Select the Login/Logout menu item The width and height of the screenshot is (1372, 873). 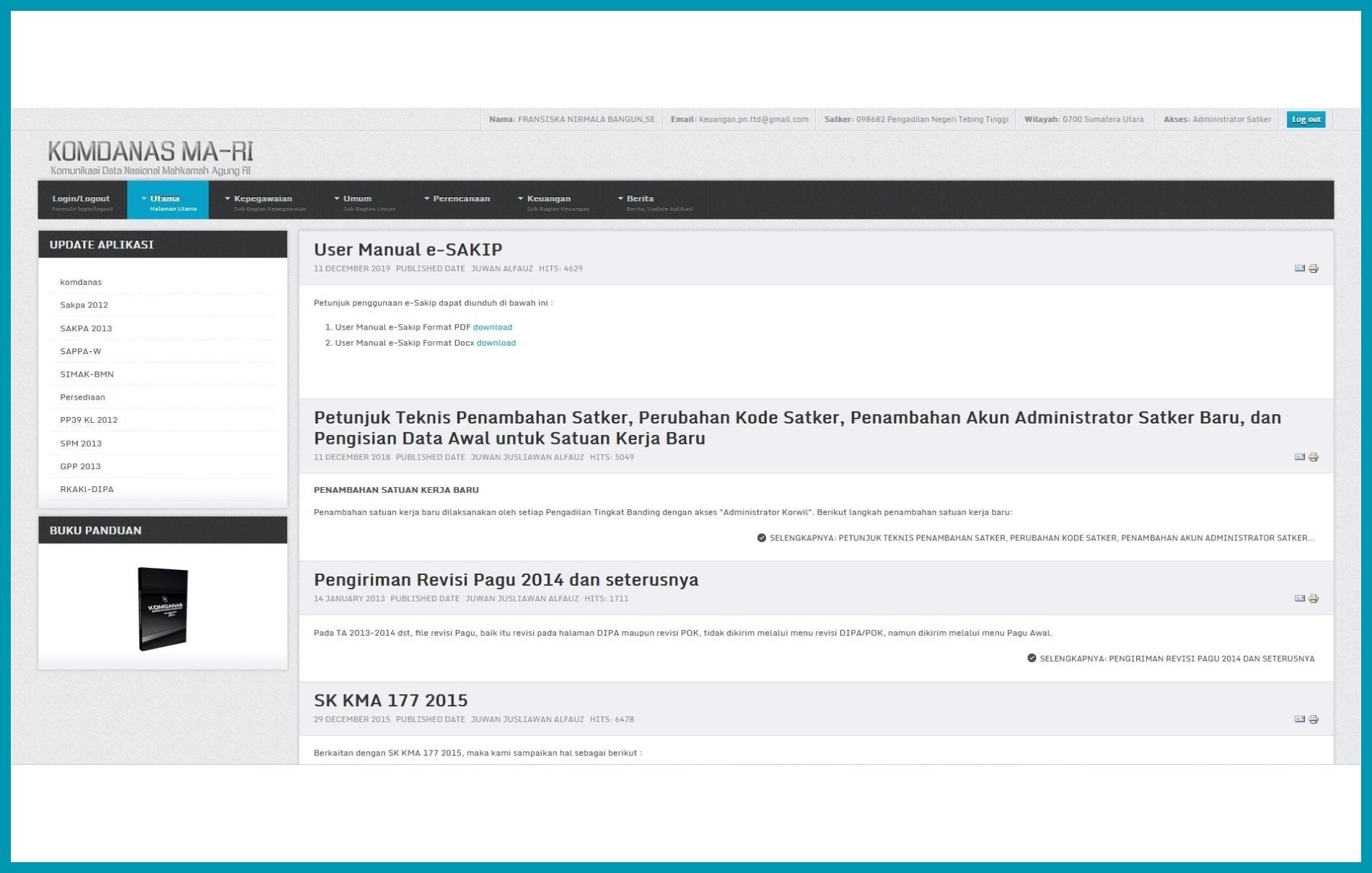[82, 200]
